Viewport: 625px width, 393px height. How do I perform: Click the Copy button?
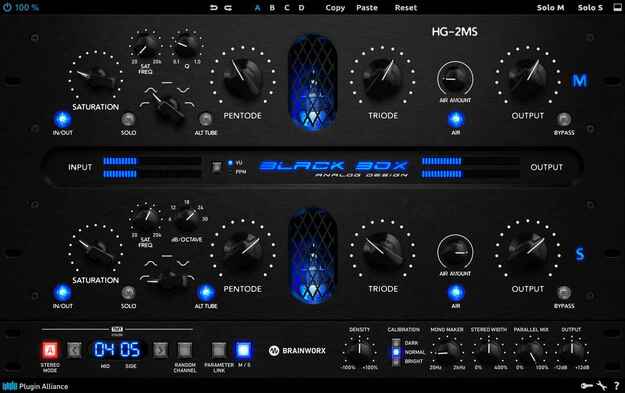[335, 8]
